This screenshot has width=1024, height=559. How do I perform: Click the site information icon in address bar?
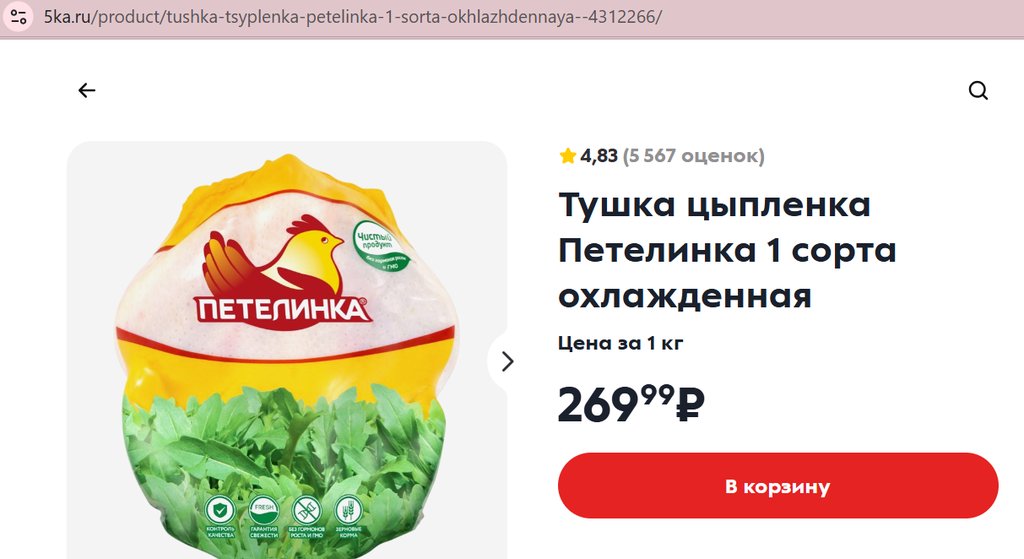[x=18, y=16]
